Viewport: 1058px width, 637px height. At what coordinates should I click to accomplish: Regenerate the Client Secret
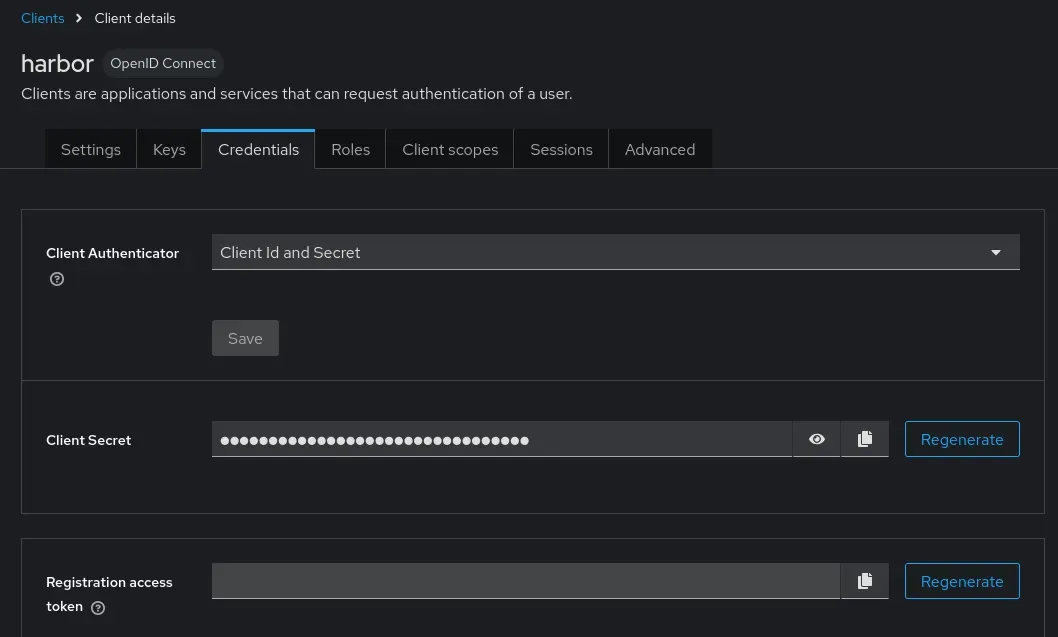(x=962, y=439)
